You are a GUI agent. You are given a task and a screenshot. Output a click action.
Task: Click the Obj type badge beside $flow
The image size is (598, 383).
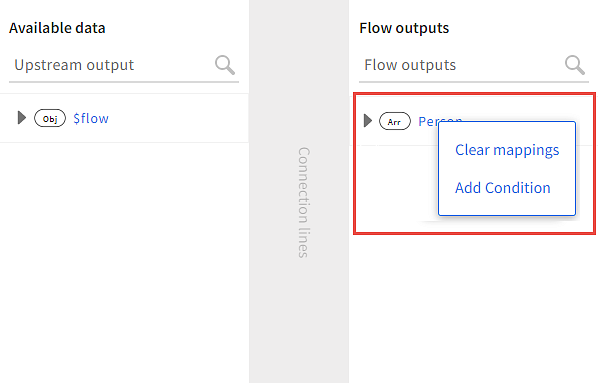pyautogui.click(x=50, y=118)
